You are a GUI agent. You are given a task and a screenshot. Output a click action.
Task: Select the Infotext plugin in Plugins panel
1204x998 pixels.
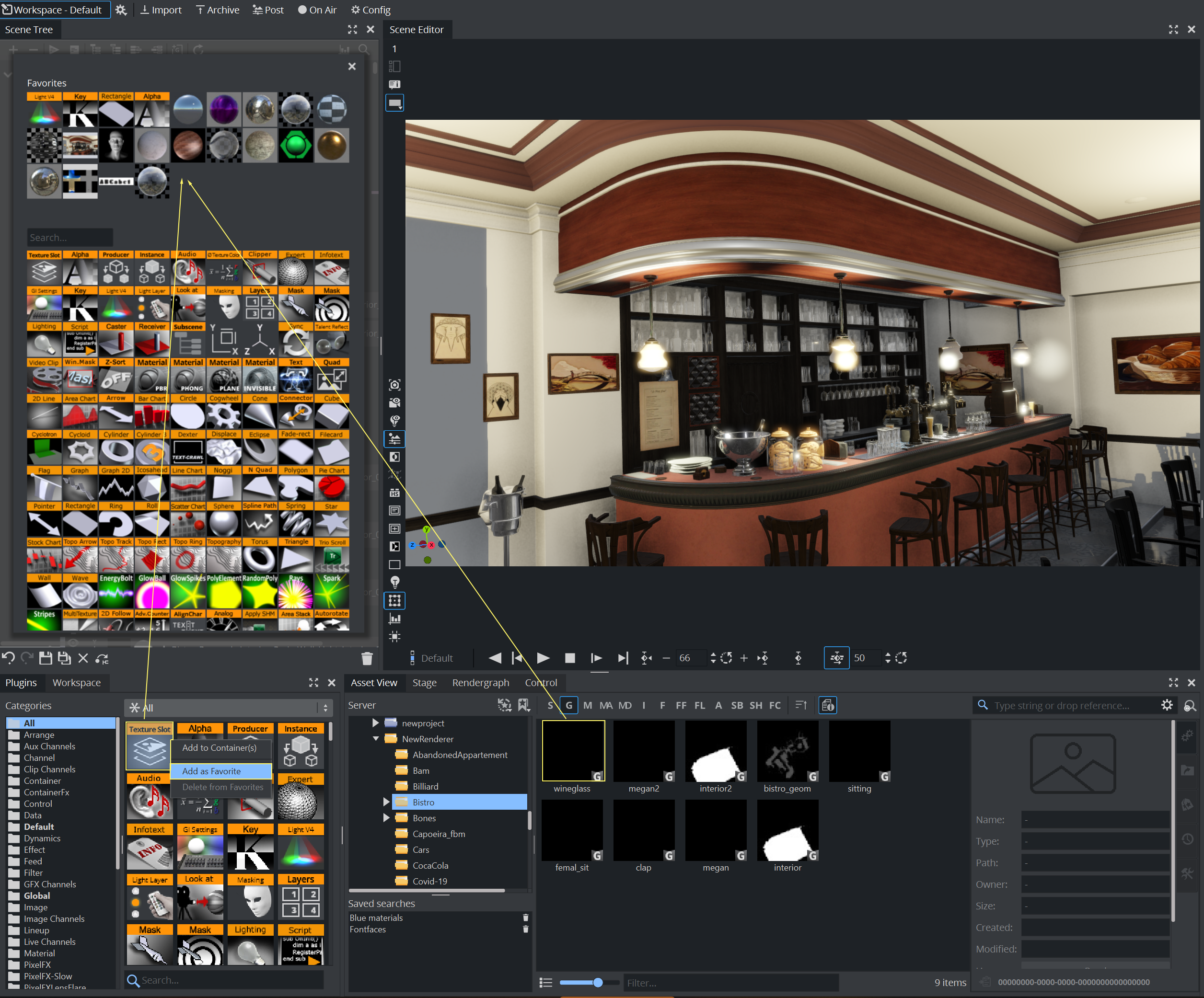tap(149, 847)
